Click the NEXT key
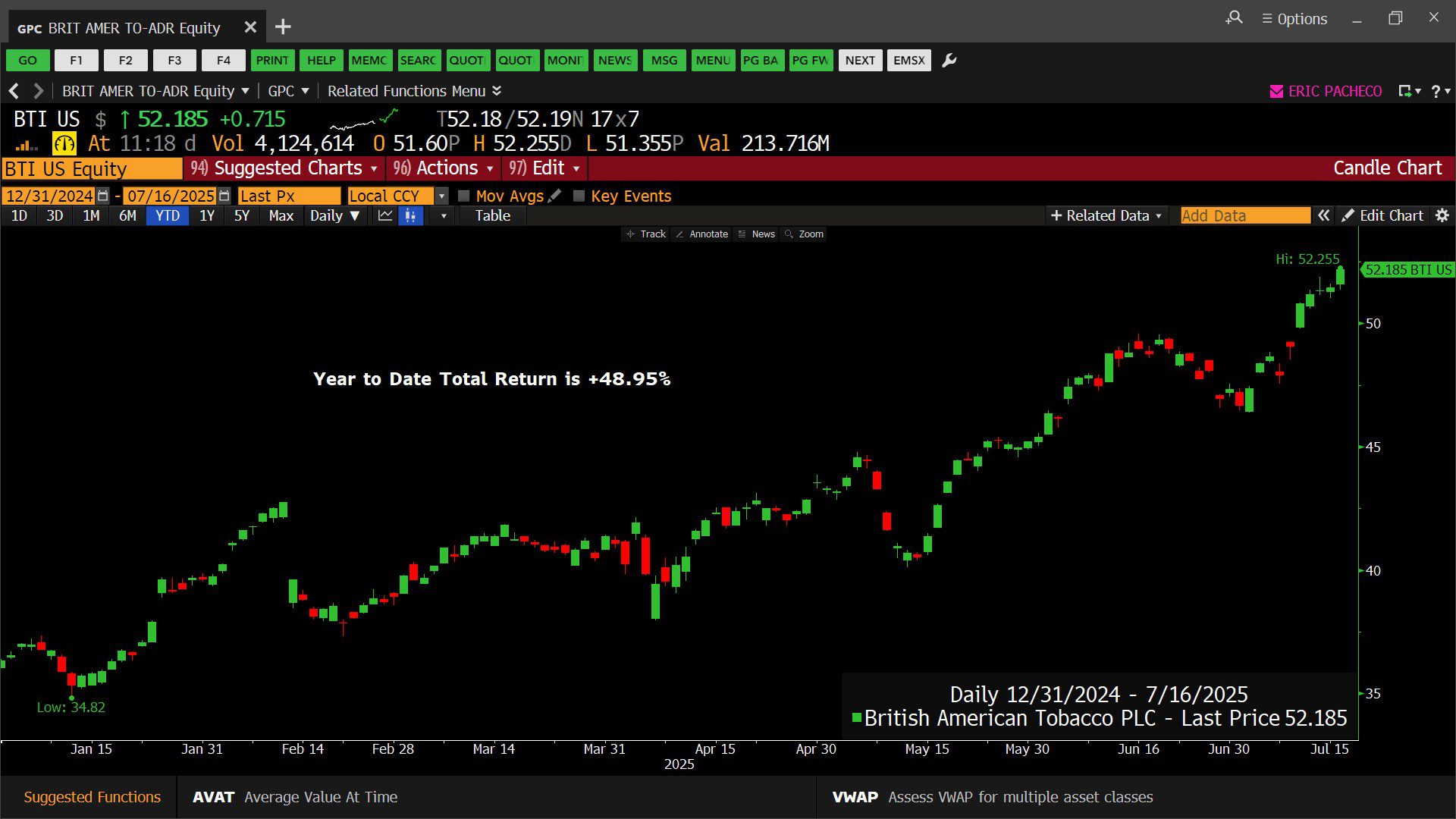This screenshot has width=1456, height=819. (860, 61)
